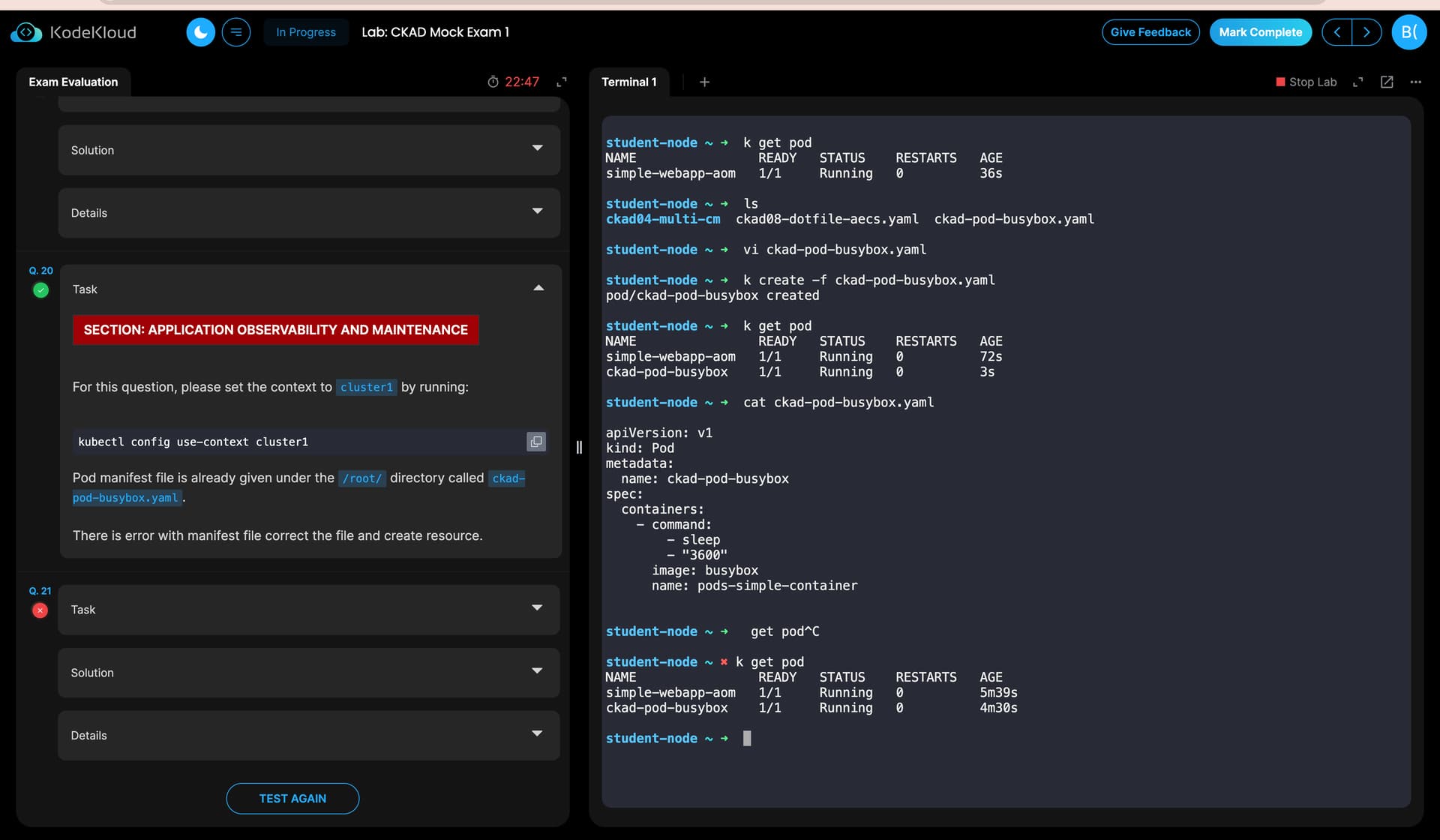Image resolution: width=1440 pixels, height=840 pixels.
Task: Expand the Q. 21 Task dropdown
Action: (x=536, y=609)
